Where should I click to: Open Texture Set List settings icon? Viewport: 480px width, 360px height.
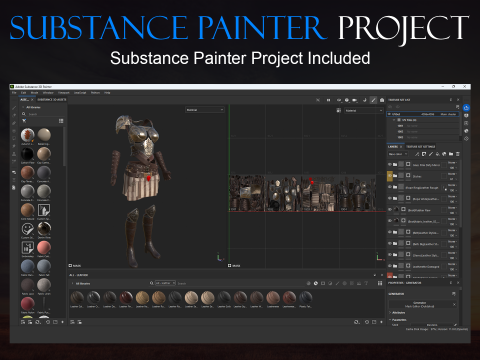click(457, 107)
